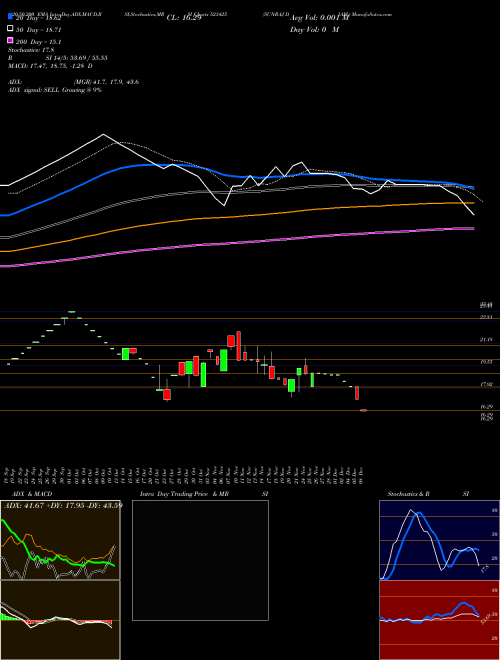This screenshot has width=500, height=660.
Task: Click the 16.29 price axis label
Action: coord(487,407)
